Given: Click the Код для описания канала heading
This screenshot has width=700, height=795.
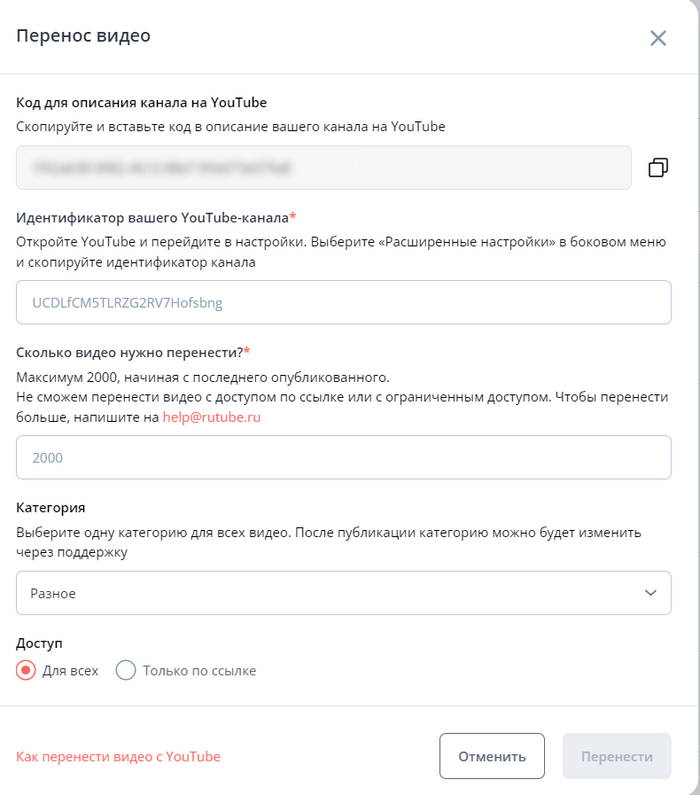Looking at the screenshot, I should click(141, 102).
